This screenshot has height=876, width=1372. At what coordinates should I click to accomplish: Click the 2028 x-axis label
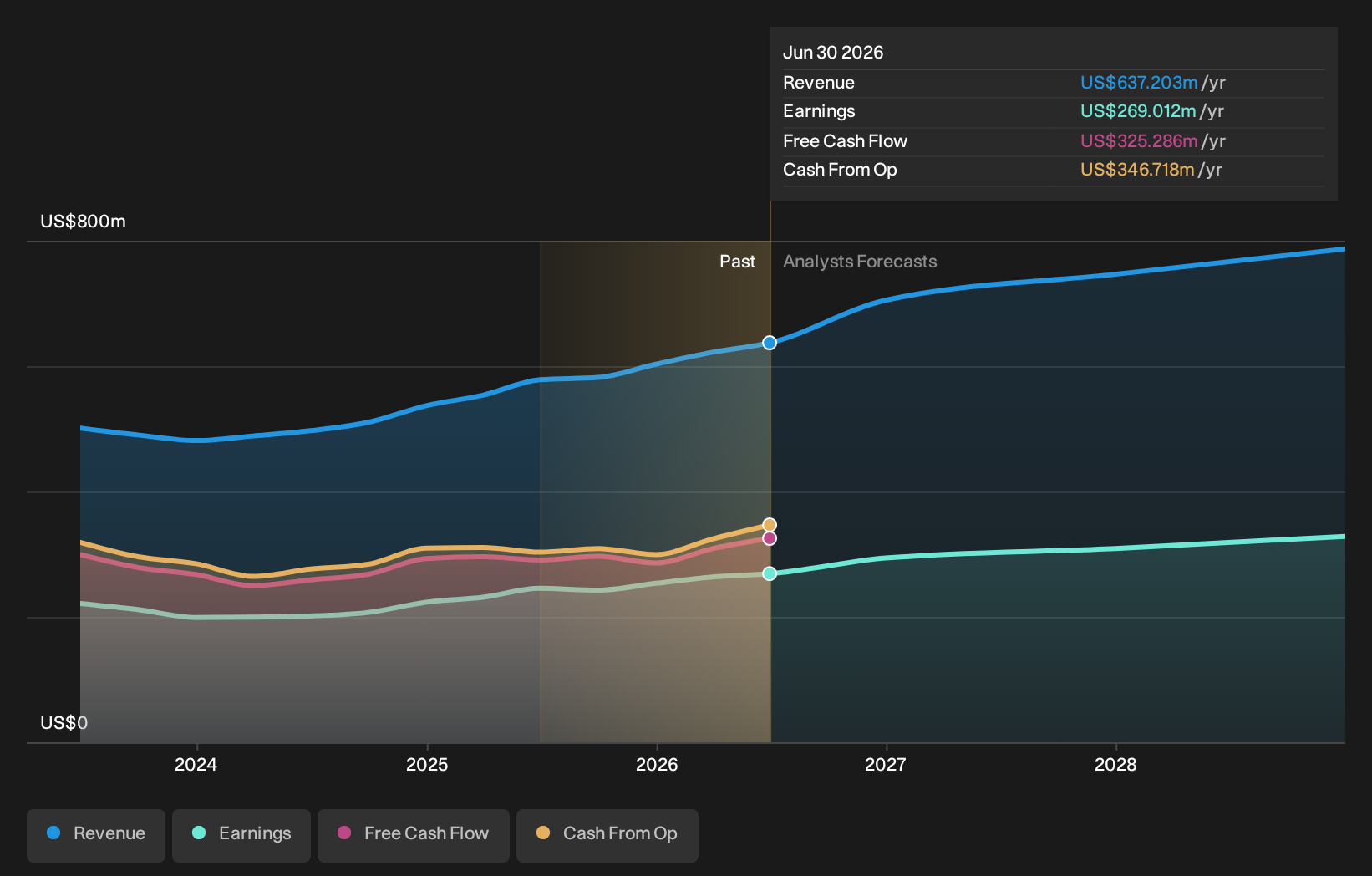pos(1115,765)
